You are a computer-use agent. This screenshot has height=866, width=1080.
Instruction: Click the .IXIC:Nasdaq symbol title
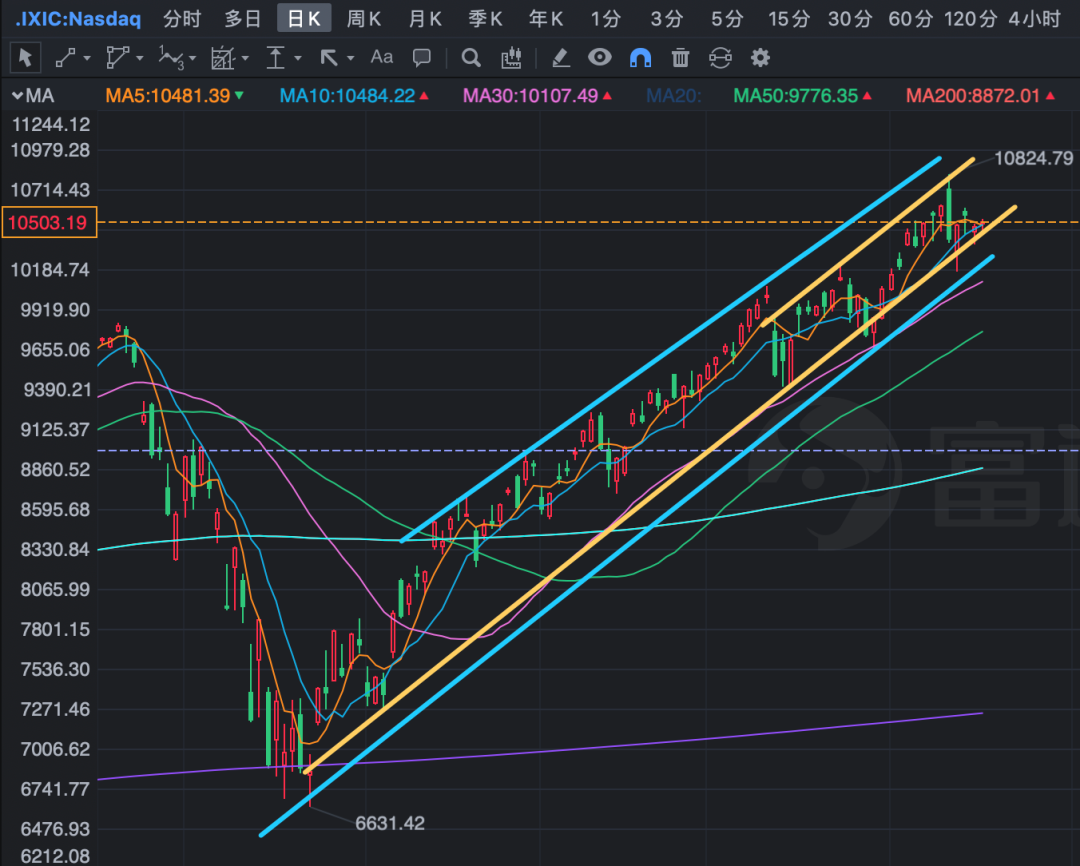pos(78,18)
